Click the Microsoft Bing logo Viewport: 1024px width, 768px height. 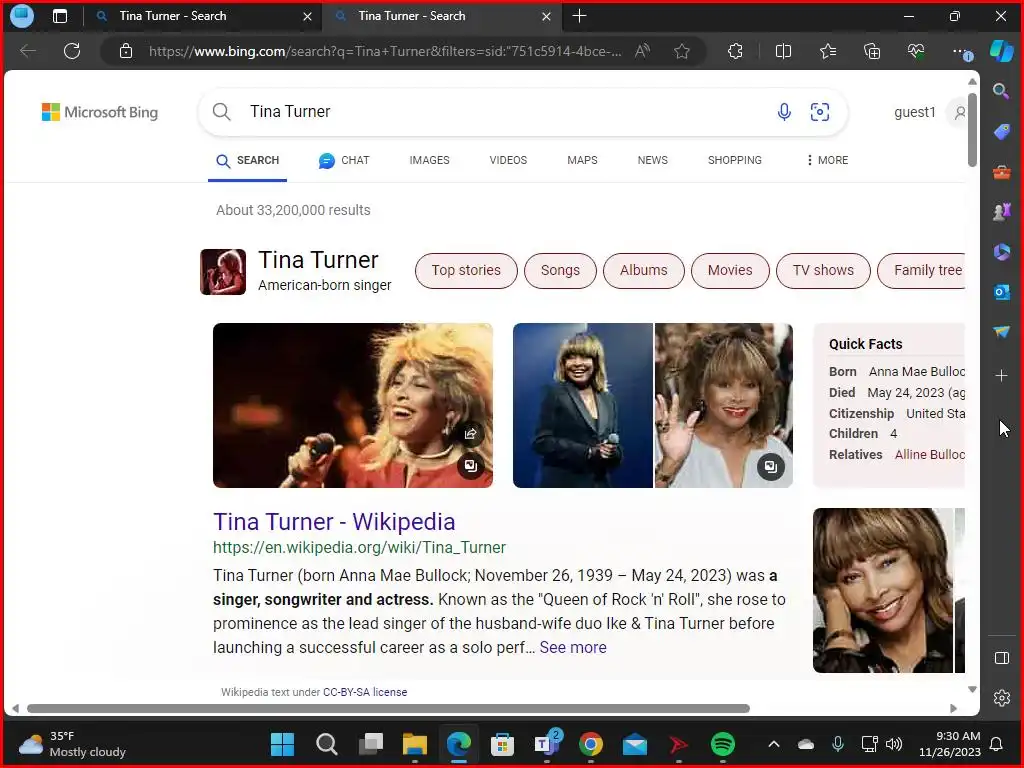click(x=100, y=112)
